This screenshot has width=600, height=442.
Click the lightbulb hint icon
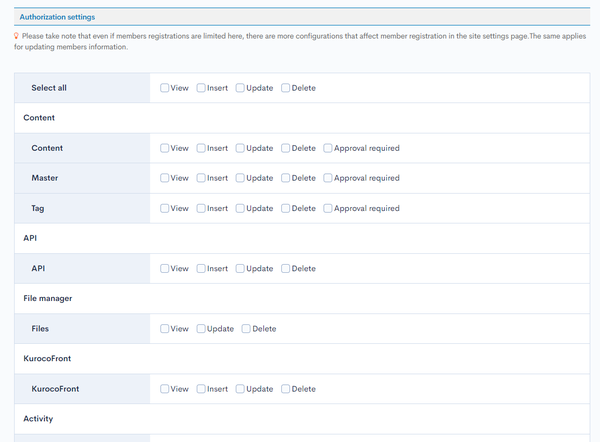click(16, 36)
